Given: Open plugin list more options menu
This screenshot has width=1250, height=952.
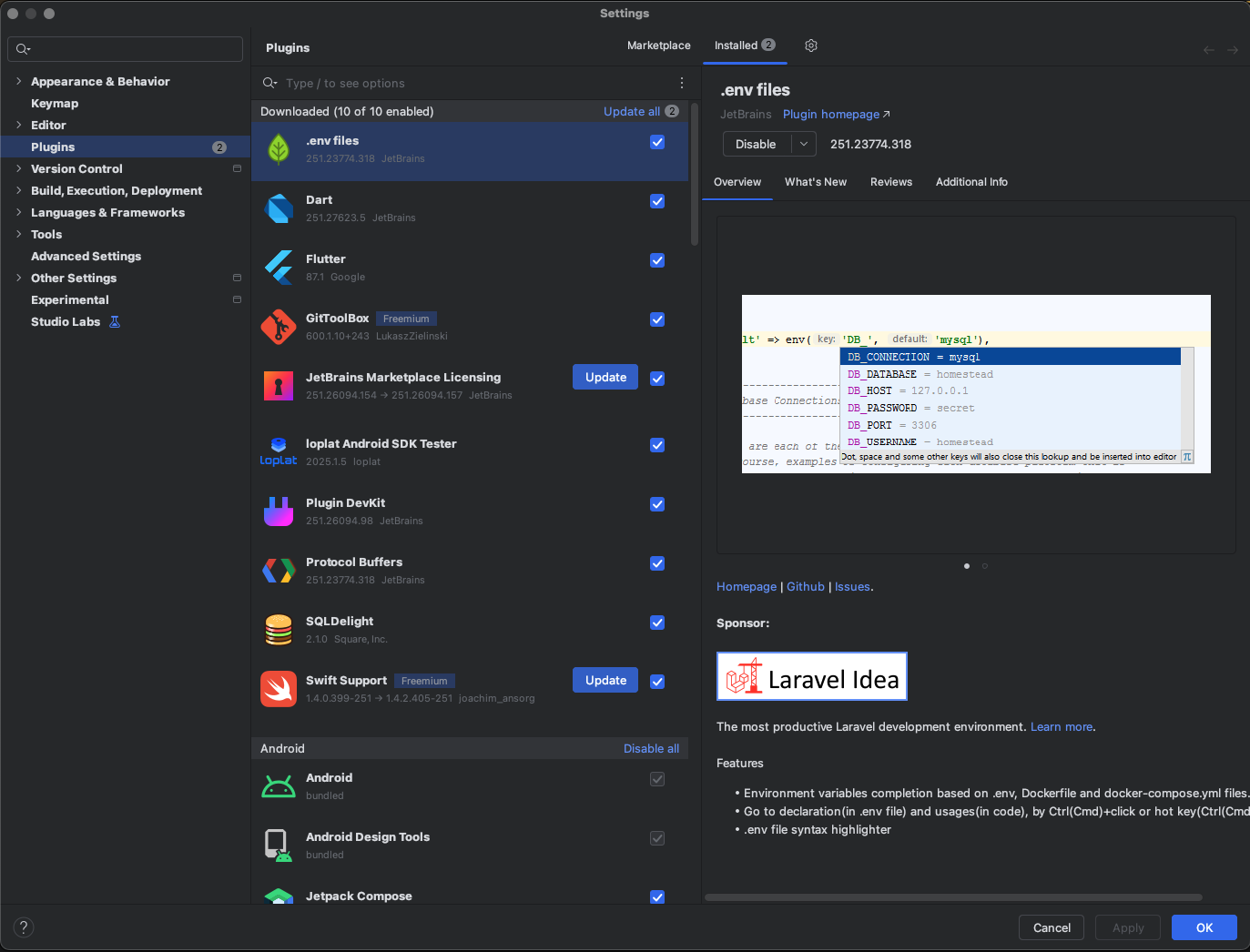Looking at the screenshot, I should point(681,83).
